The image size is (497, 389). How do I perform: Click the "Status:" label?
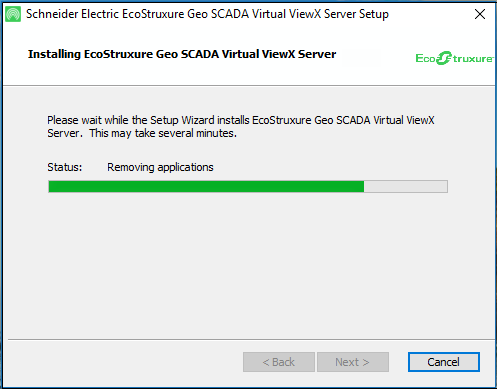(x=64, y=167)
